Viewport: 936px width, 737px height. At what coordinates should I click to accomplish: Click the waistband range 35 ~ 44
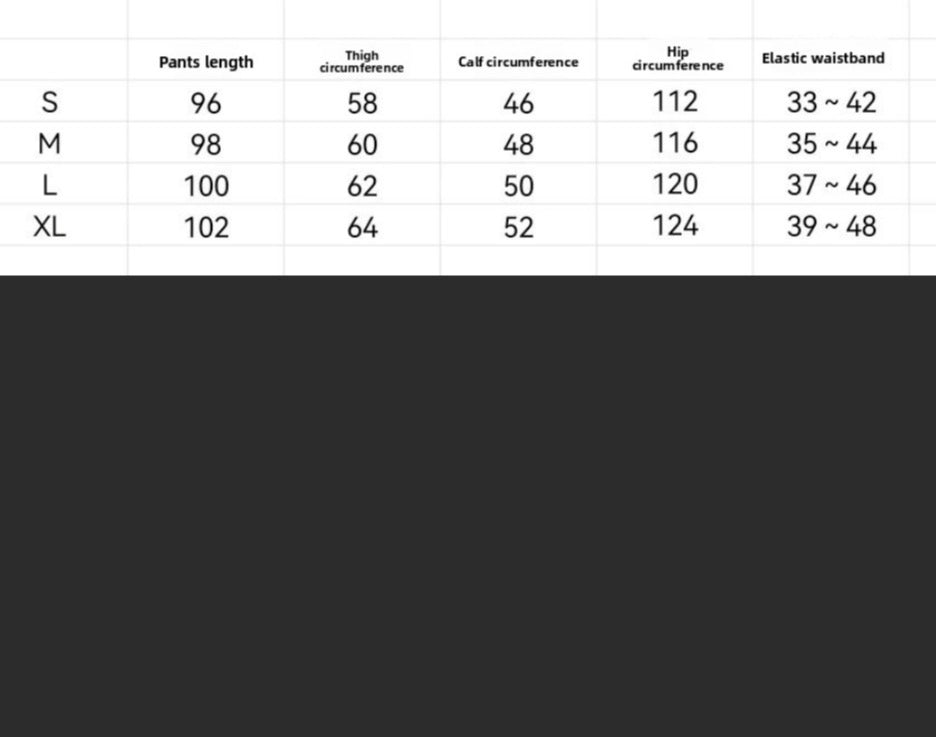[831, 144]
